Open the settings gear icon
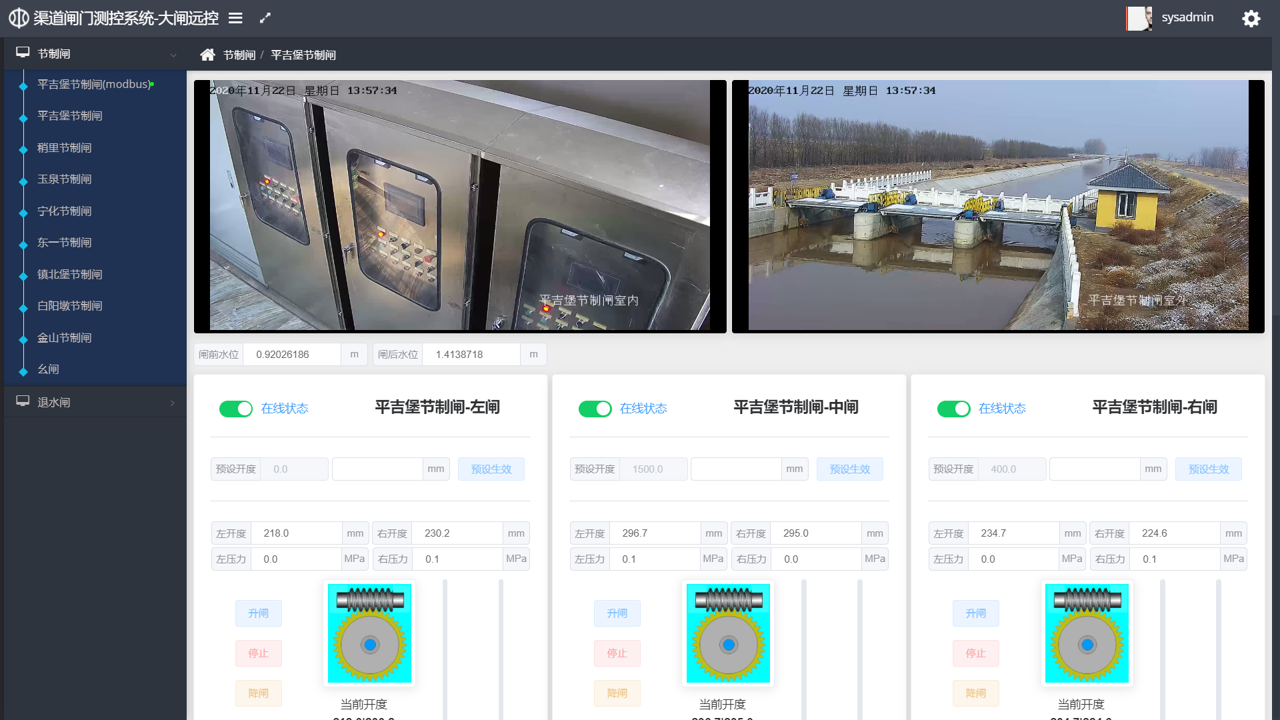Image resolution: width=1280 pixels, height=720 pixels. coord(1251,18)
